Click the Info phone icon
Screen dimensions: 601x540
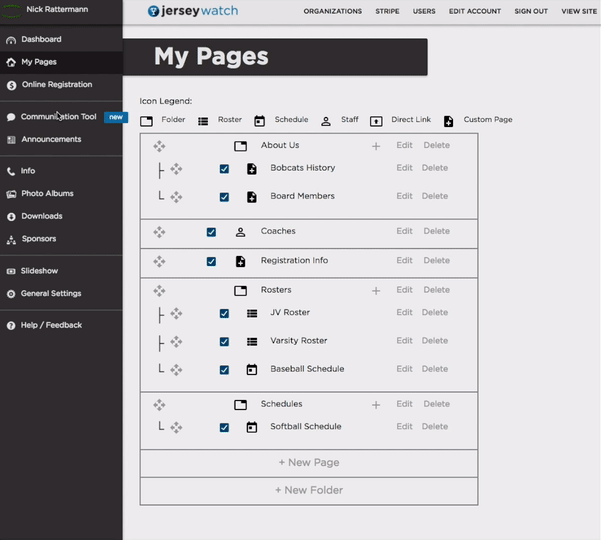[11, 171]
